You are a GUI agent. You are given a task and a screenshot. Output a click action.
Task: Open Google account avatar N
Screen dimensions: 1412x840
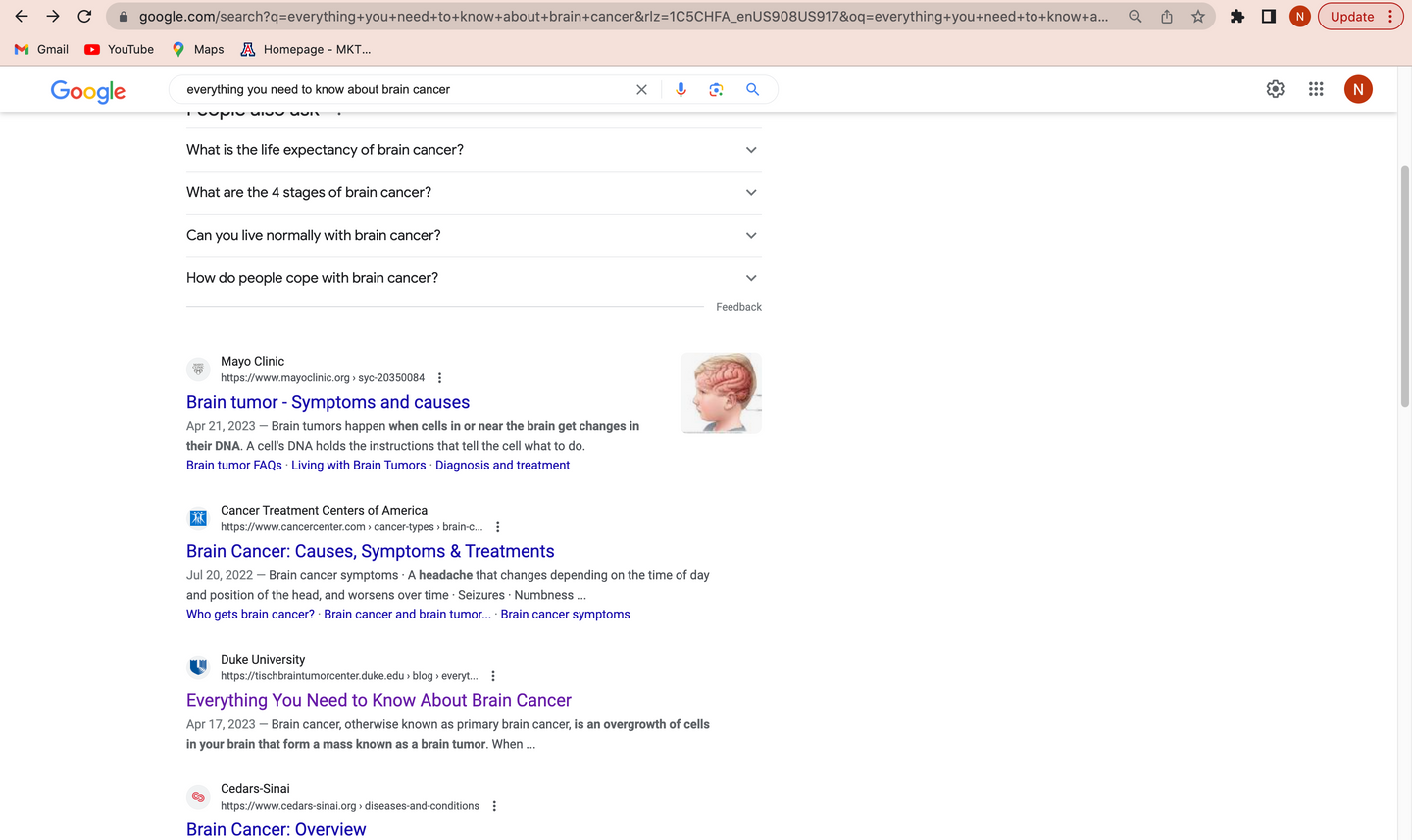click(1358, 89)
